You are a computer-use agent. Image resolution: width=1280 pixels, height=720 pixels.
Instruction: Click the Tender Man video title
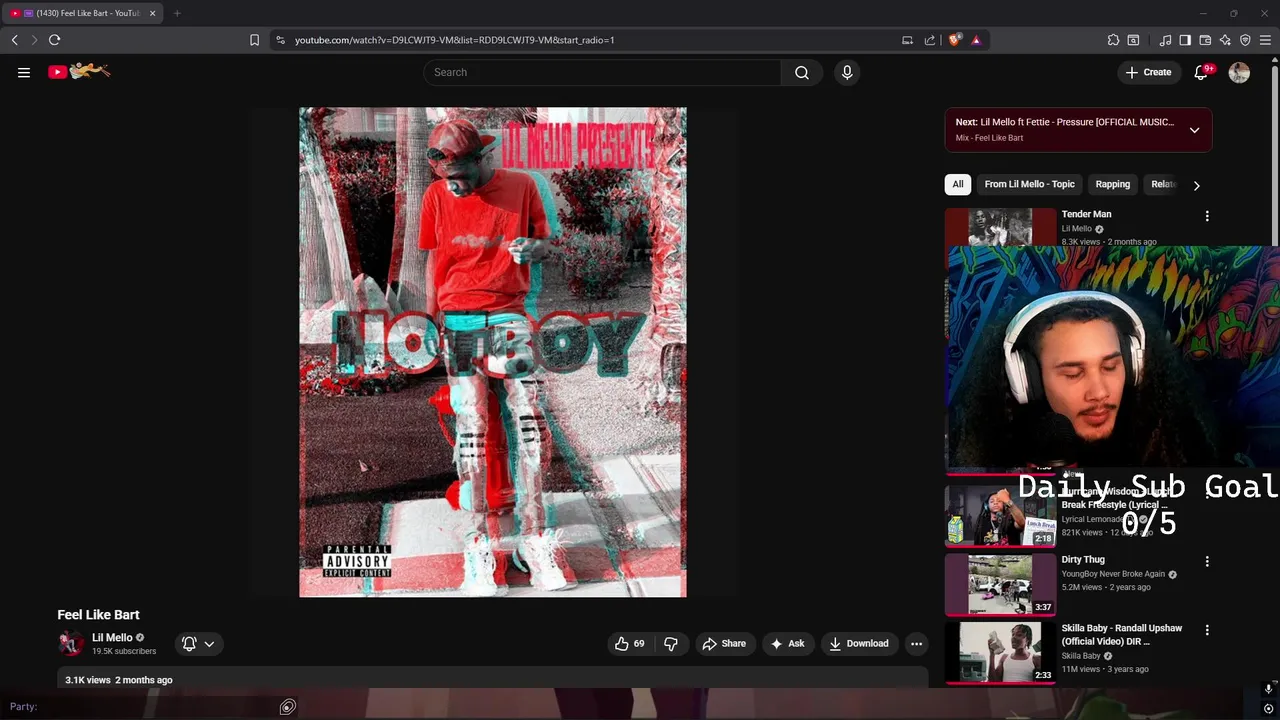(1086, 214)
